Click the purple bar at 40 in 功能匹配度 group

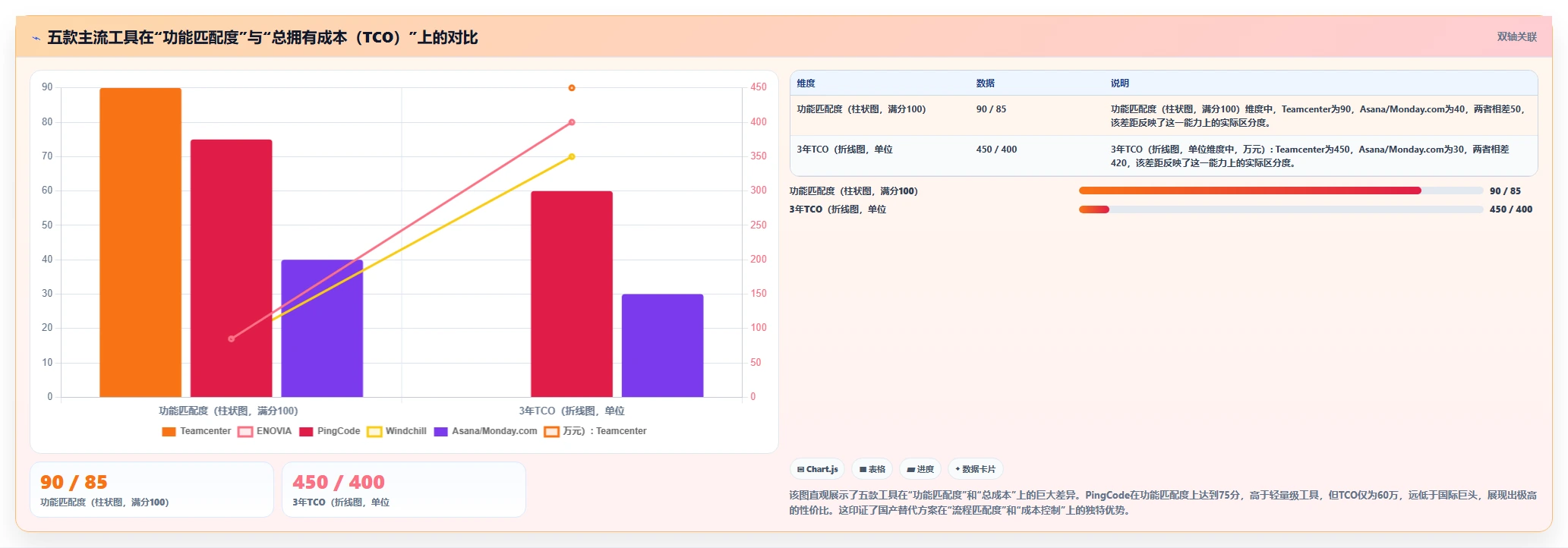322,328
